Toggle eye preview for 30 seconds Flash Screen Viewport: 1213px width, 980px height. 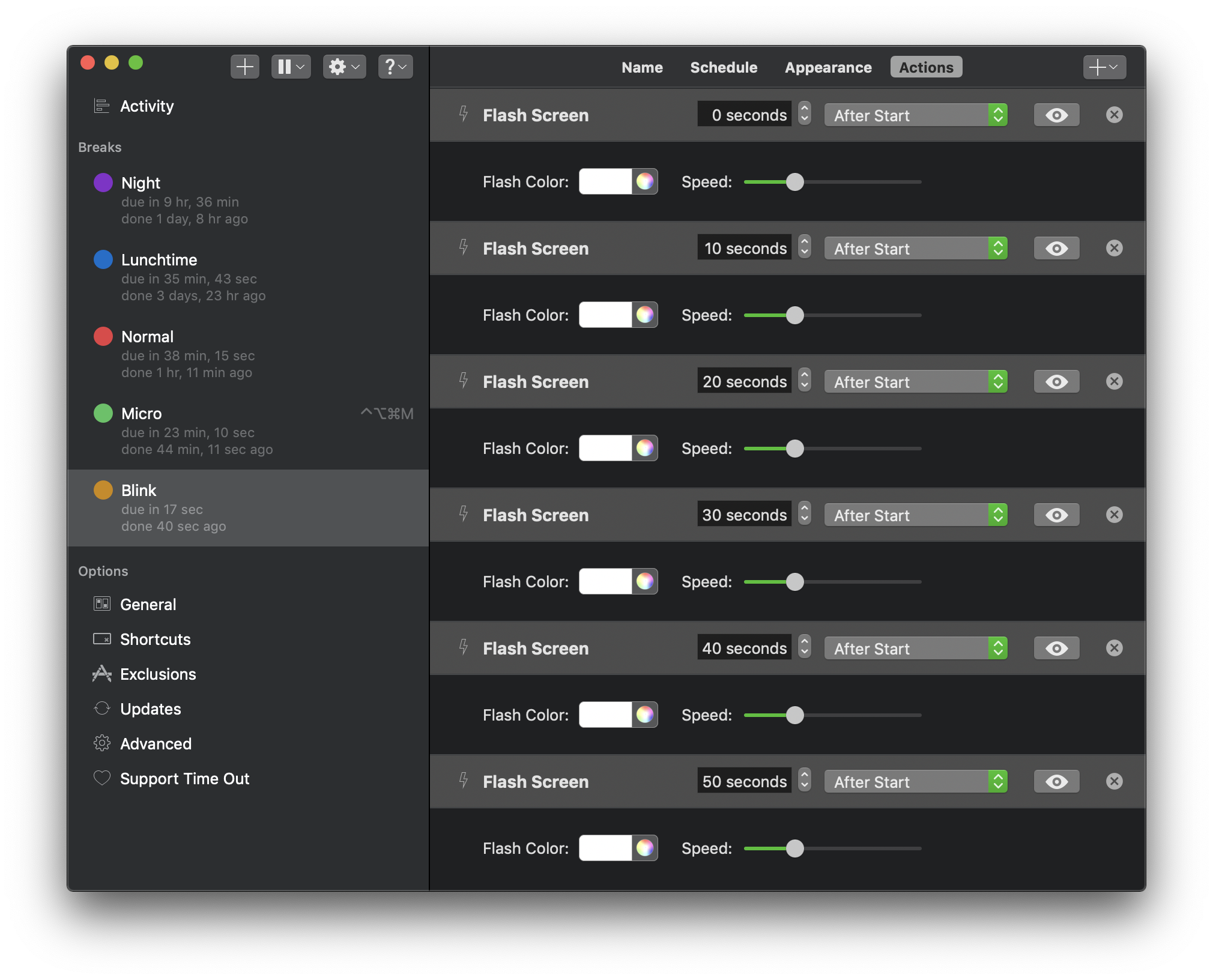1056,515
